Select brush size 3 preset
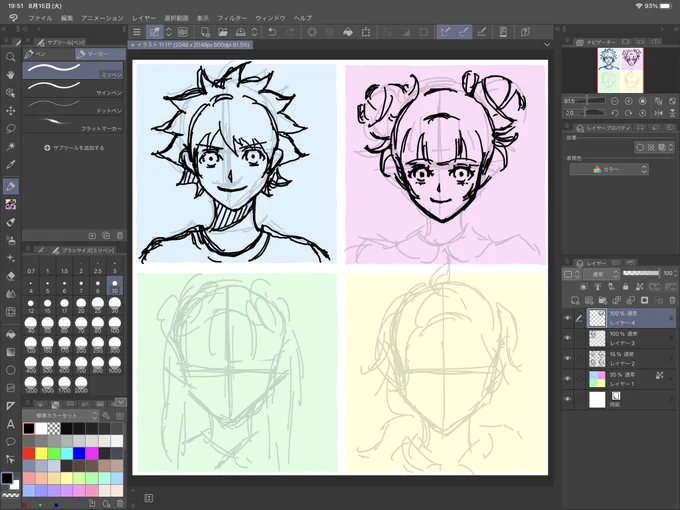Image resolution: width=680 pixels, height=510 pixels. coord(114,266)
